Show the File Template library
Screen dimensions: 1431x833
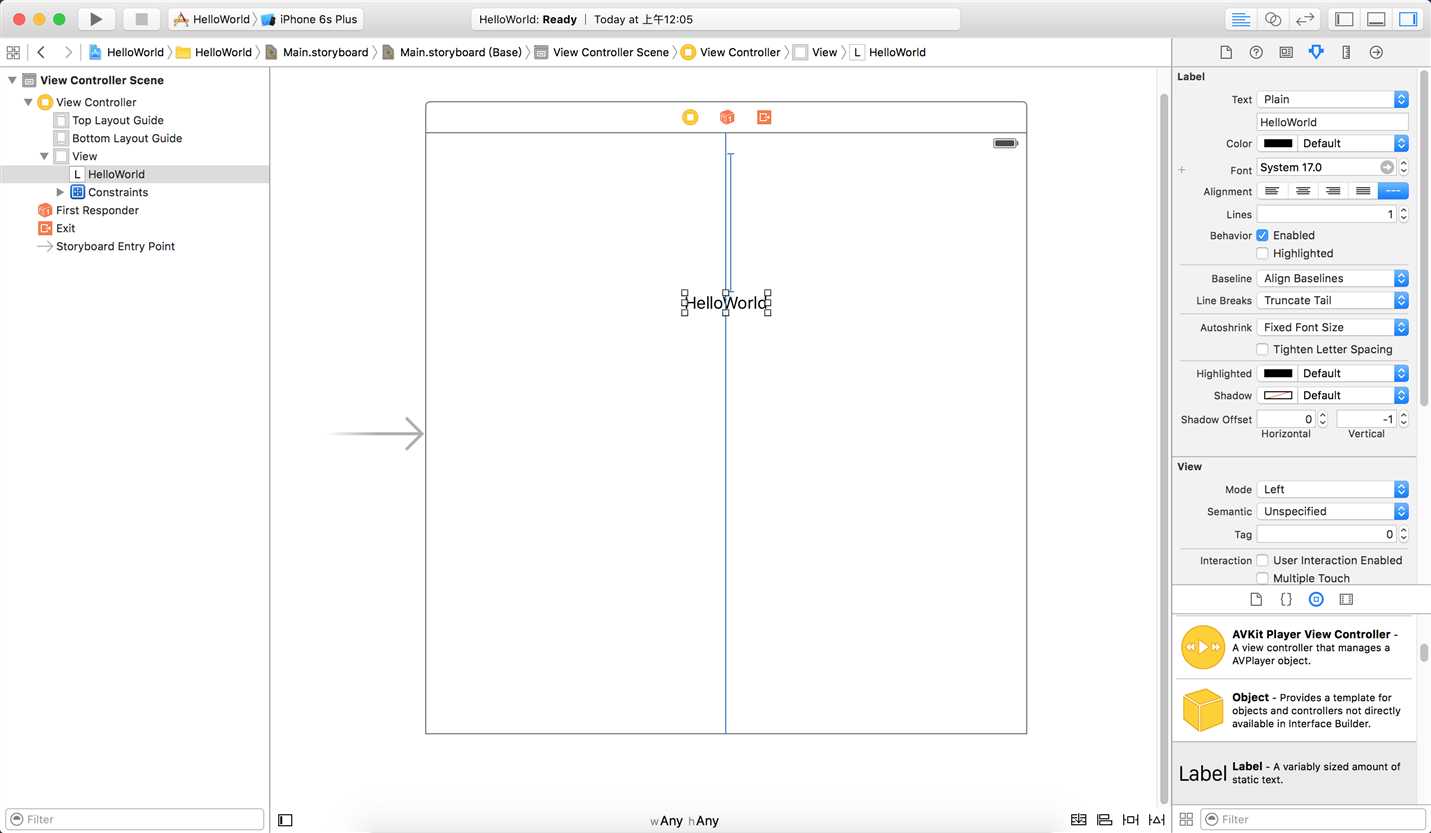[x=1256, y=599]
